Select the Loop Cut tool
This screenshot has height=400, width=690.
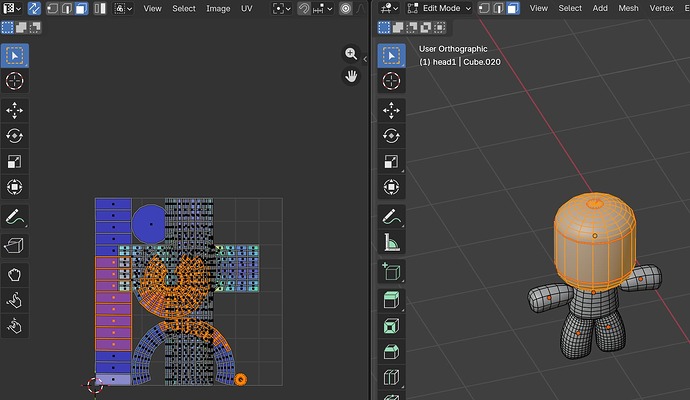point(391,377)
